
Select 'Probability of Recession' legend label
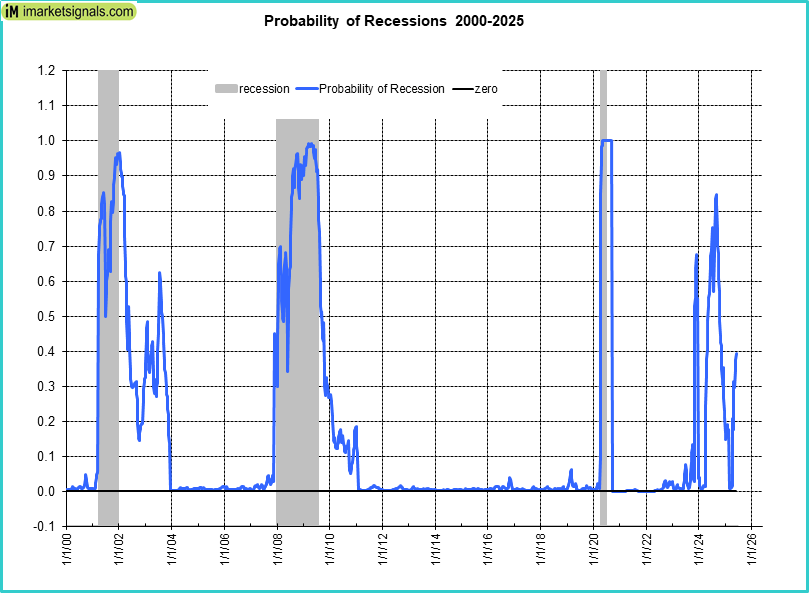[381, 89]
